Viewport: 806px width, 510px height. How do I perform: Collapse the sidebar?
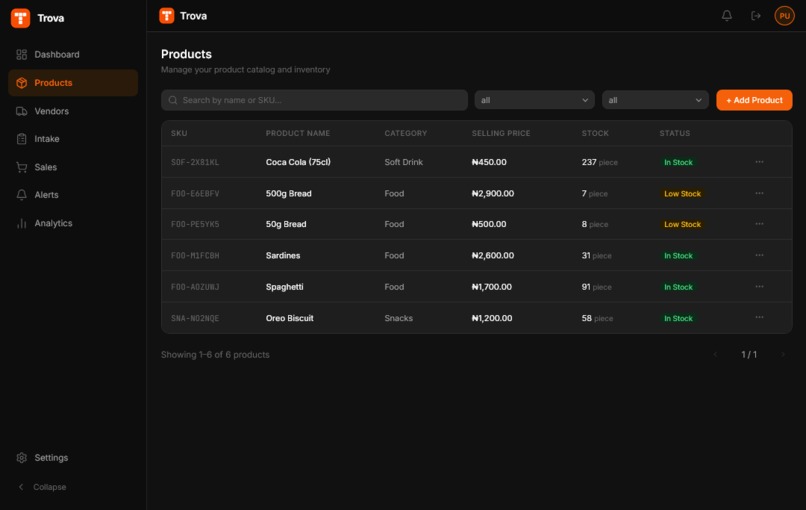pyautogui.click(x=43, y=487)
